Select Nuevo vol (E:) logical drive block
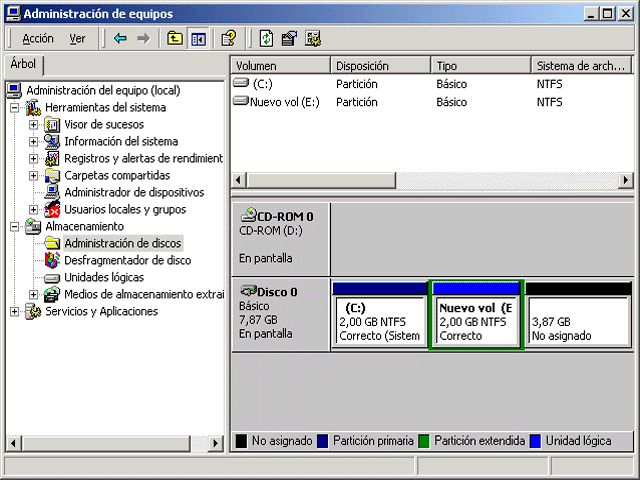The image size is (640, 480). (x=476, y=315)
